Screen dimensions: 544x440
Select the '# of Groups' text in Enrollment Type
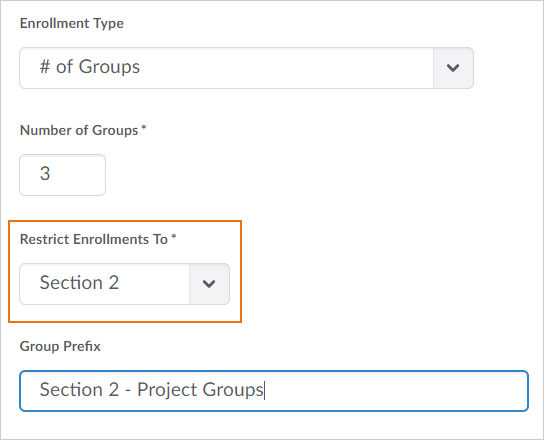coord(90,67)
